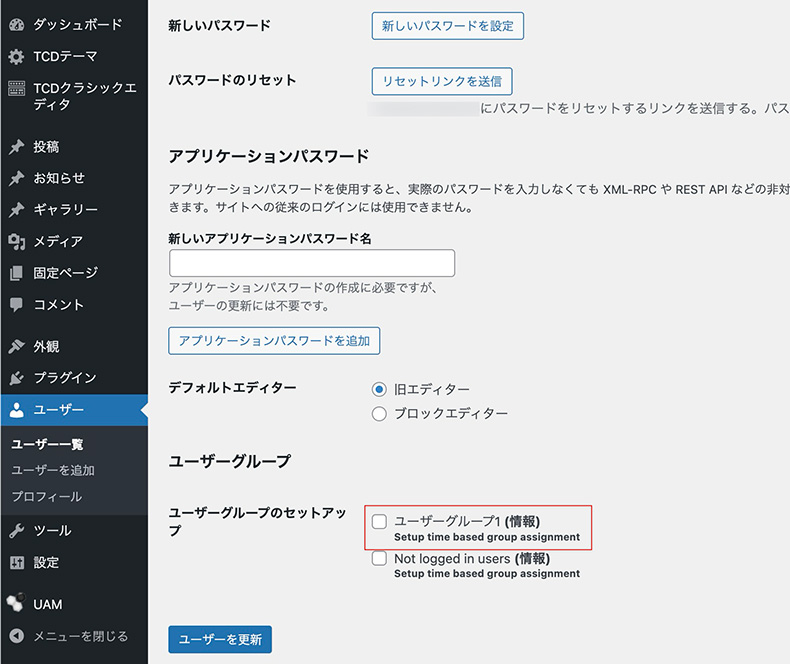This screenshot has width=790, height=664.
Task: Open TCDクラシックエディタ menu item
Action: coord(74,96)
